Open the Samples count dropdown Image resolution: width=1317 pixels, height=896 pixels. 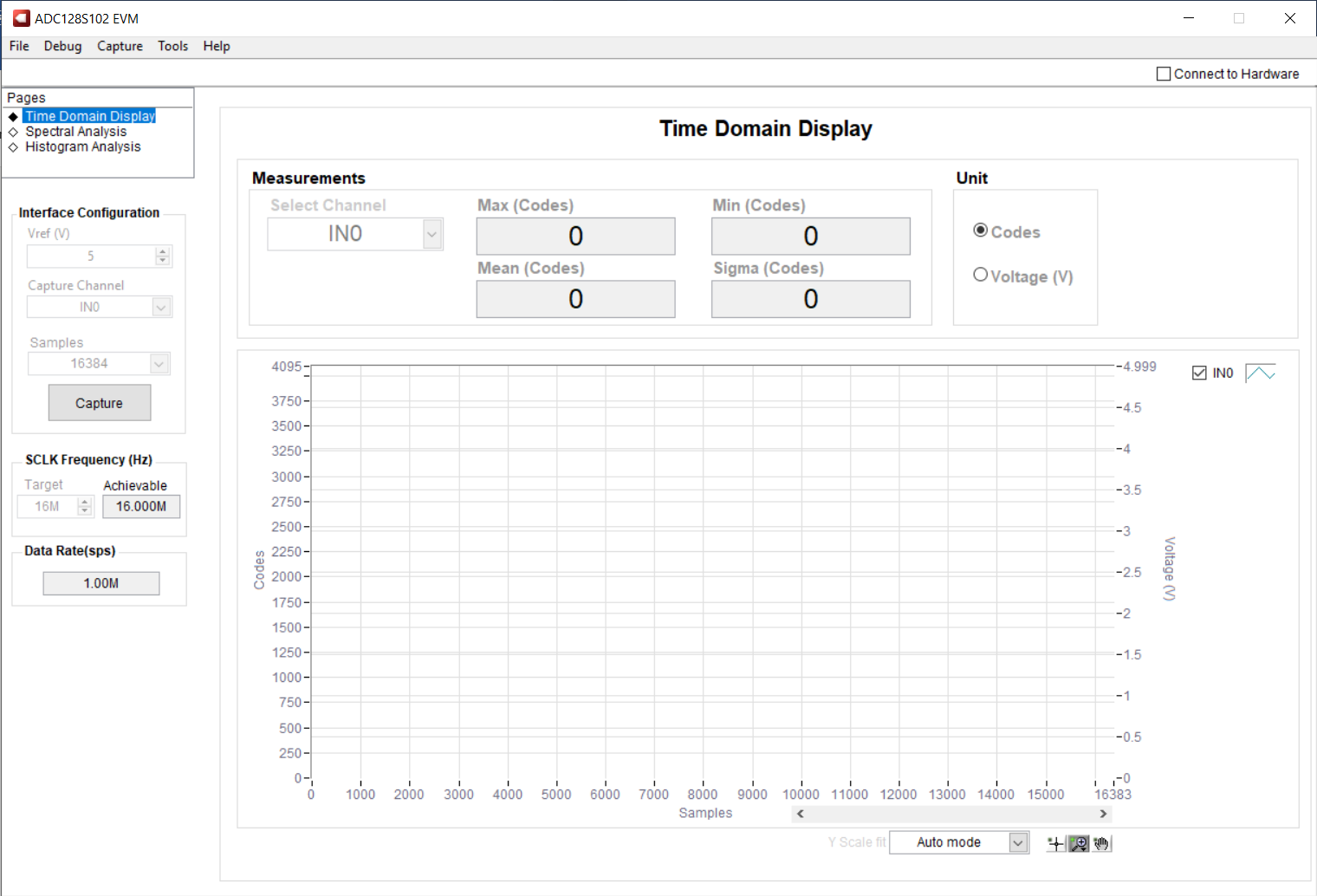click(x=159, y=364)
